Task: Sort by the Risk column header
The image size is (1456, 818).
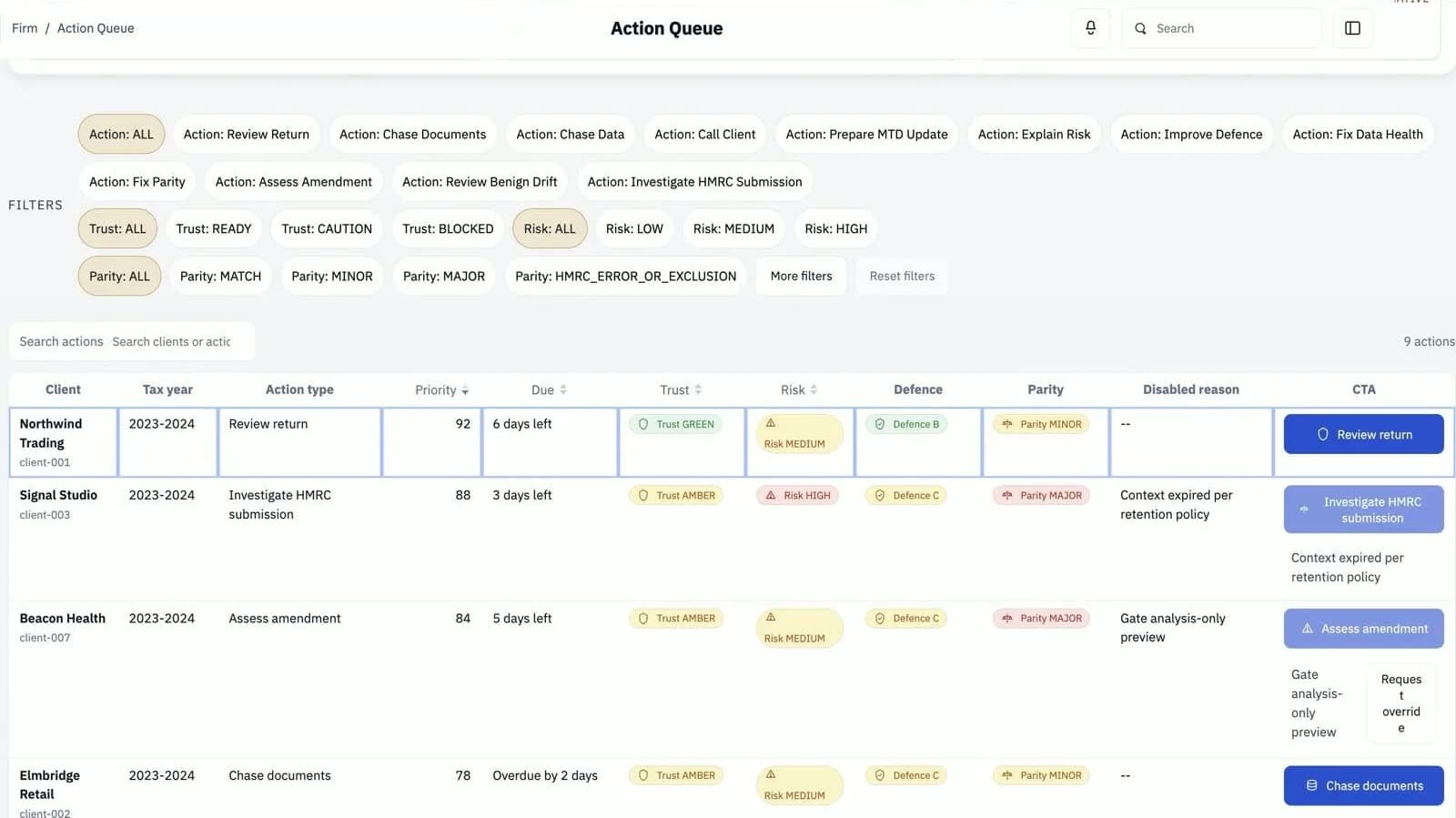Action: 798,390
